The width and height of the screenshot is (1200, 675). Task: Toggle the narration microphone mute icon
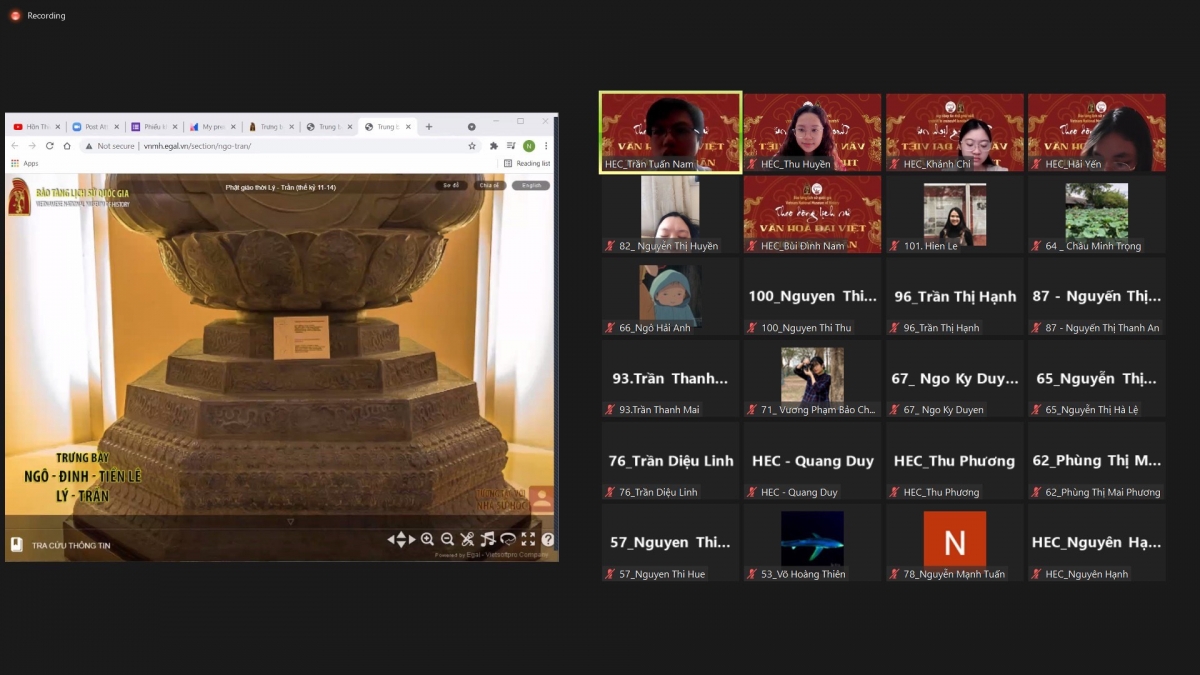[x=467, y=540]
